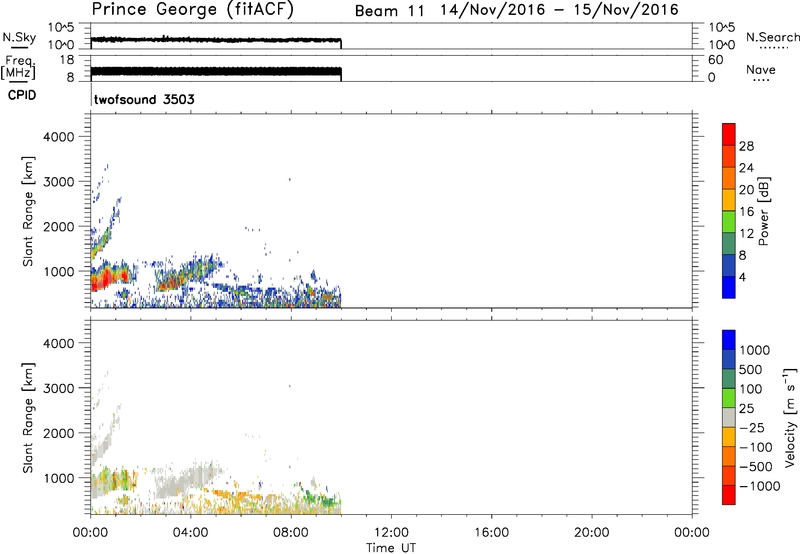Click the '500' label on the velocity colorbar
Image resolution: width=800 pixels, height=554 pixels.
point(751,370)
